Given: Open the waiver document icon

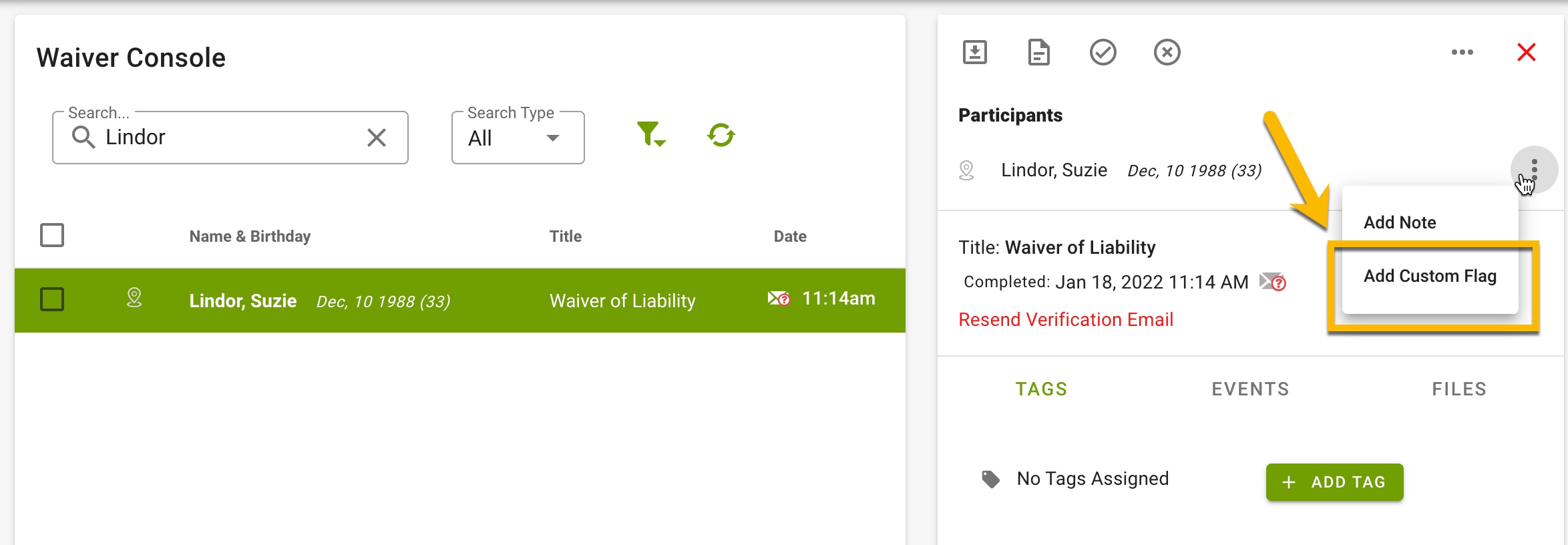Looking at the screenshot, I should tap(1038, 52).
